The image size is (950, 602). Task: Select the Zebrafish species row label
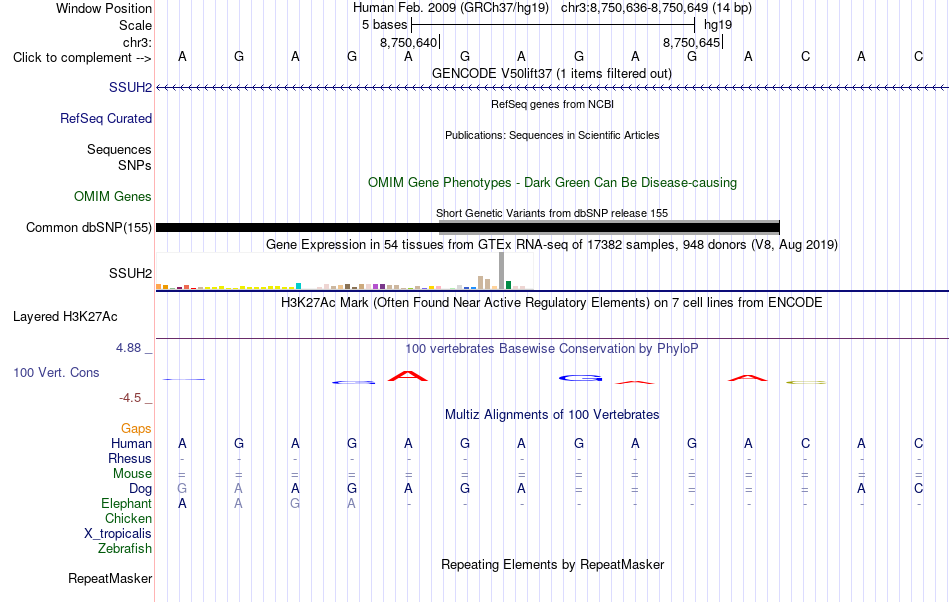click(x=125, y=548)
